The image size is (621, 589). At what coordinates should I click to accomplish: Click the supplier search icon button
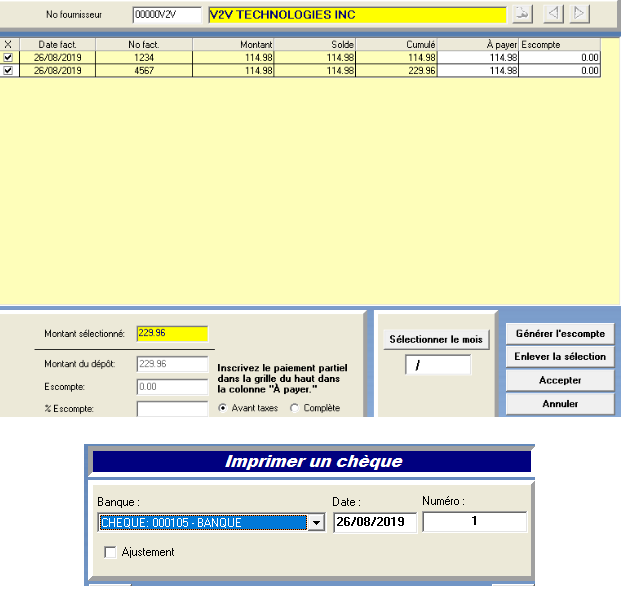coord(522,14)
